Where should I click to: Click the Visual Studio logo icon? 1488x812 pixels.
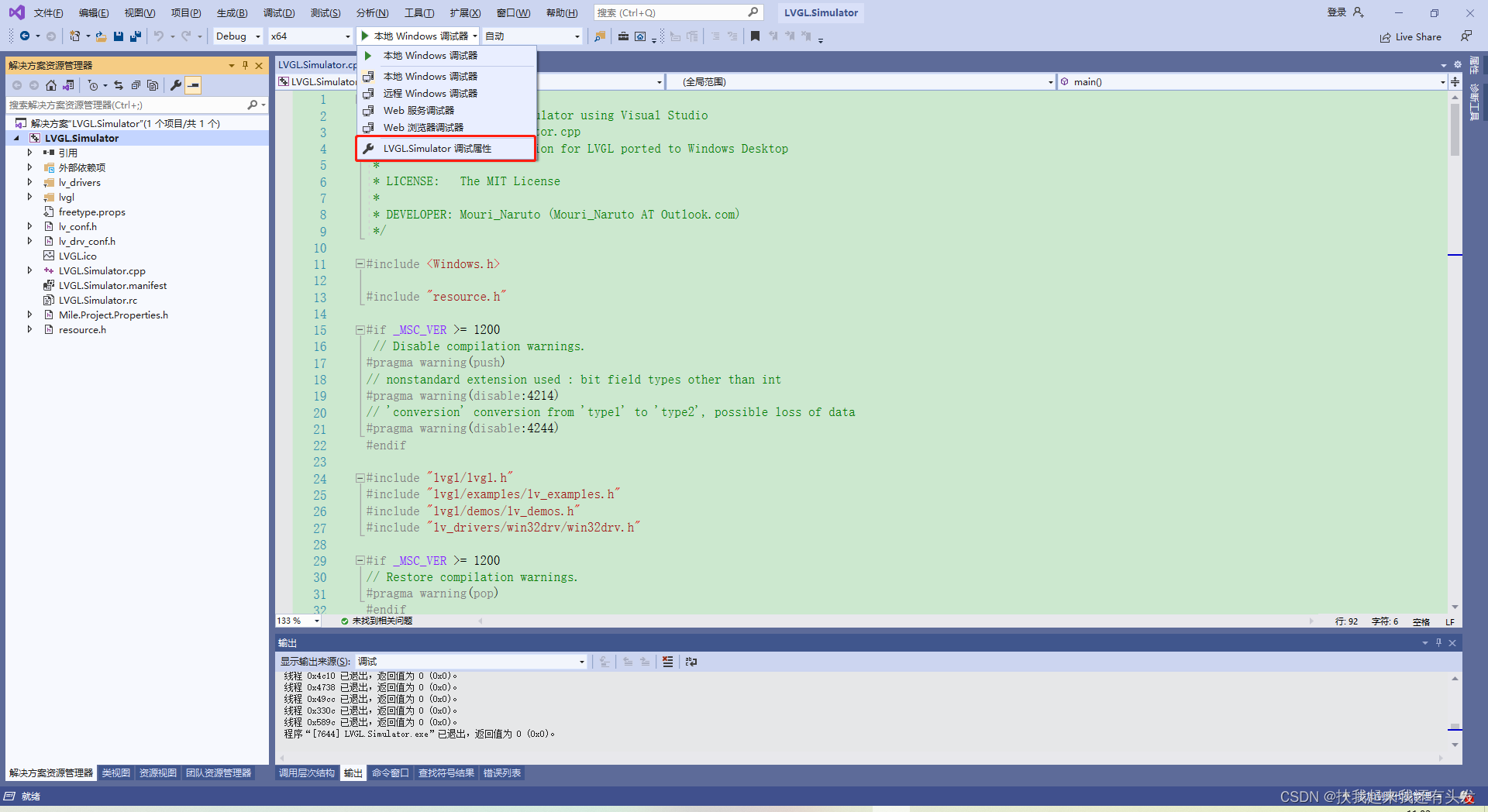pos(16,12)
